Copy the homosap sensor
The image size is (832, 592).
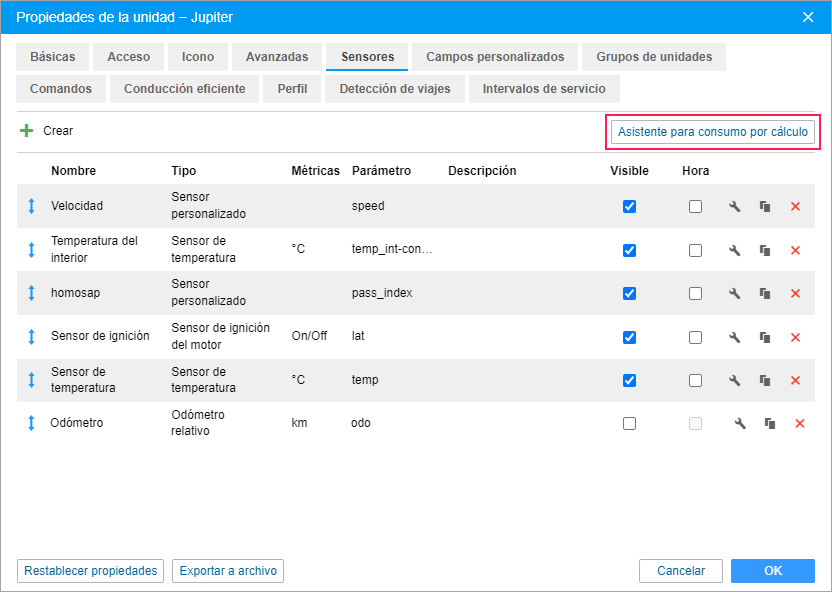(x=765, y=294)
